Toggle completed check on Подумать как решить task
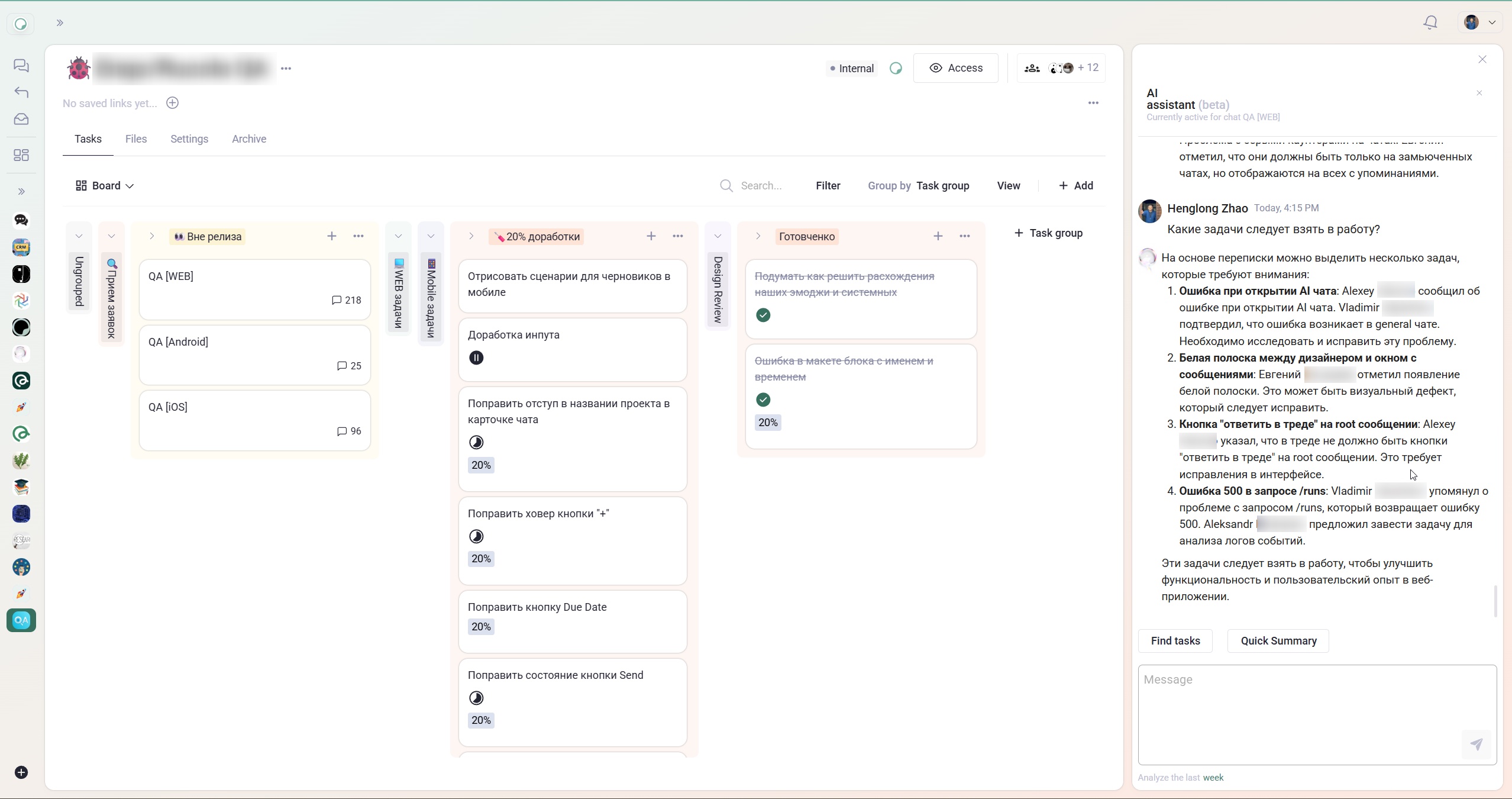 763,315
